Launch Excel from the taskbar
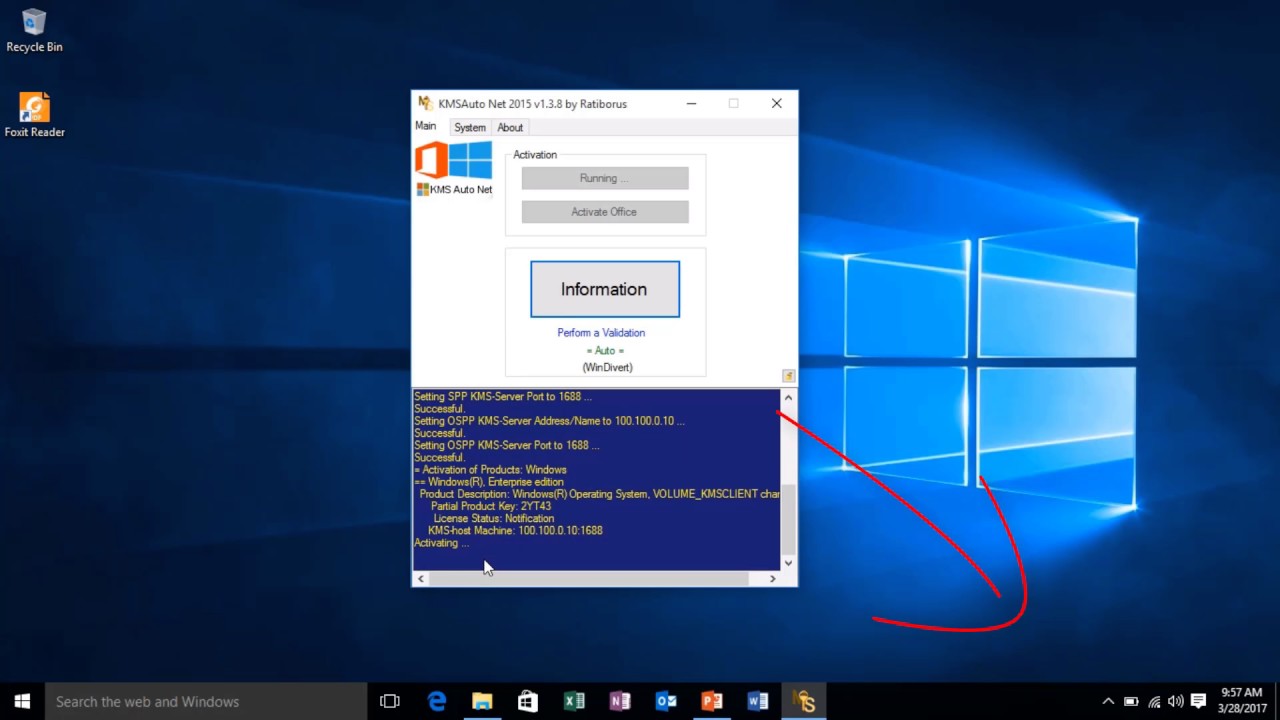 coord(574,701)
